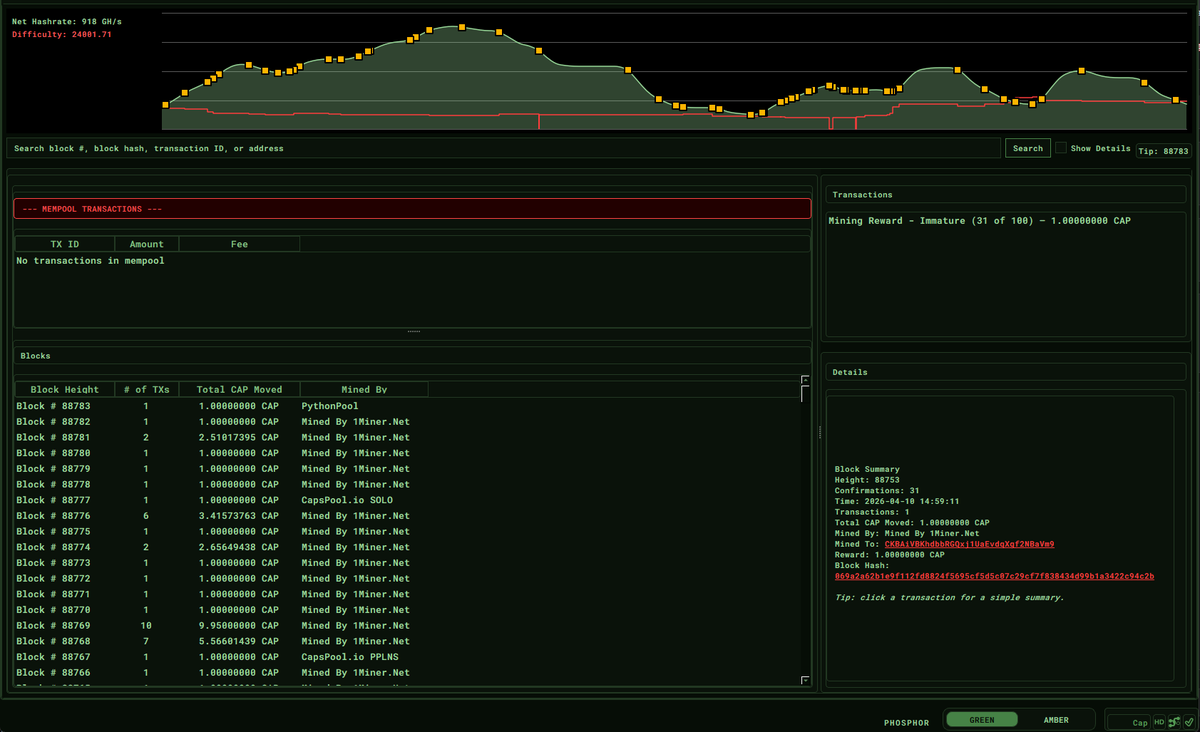Click 2.51017395 CAP amount cell

[x=239, y=438]
